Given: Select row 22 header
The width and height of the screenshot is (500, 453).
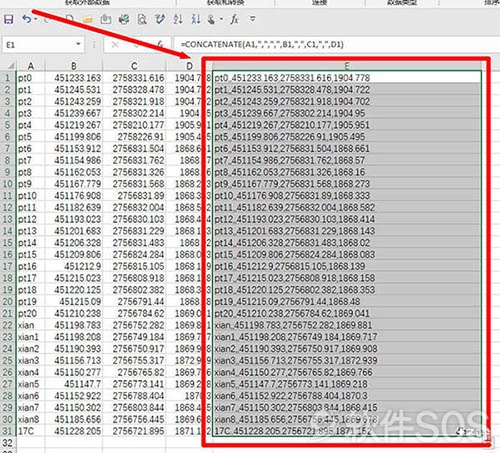Looking at the screenshot, I should 7,325.
